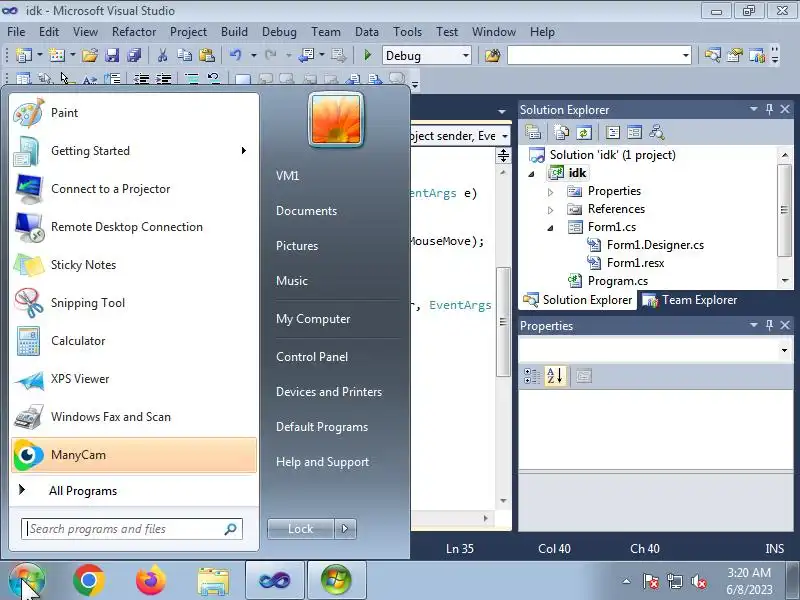Screen dimensions: 800x600
Task: Expand the Properties node in Solution Explorer
Action: pyautogui.click(x=551, y=192)
